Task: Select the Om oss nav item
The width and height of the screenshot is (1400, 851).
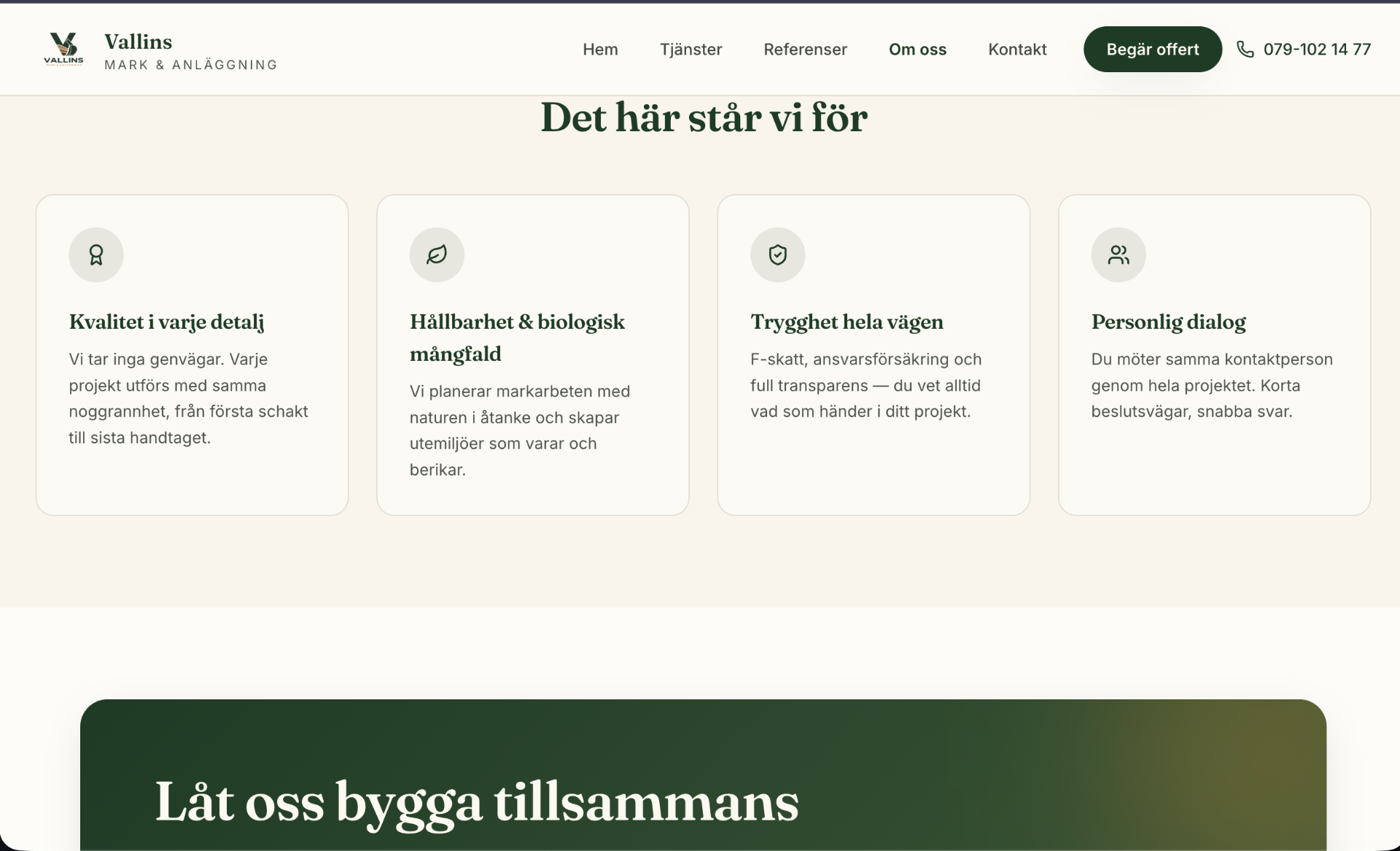Action: pyautogui.click(x=917, y=50)
